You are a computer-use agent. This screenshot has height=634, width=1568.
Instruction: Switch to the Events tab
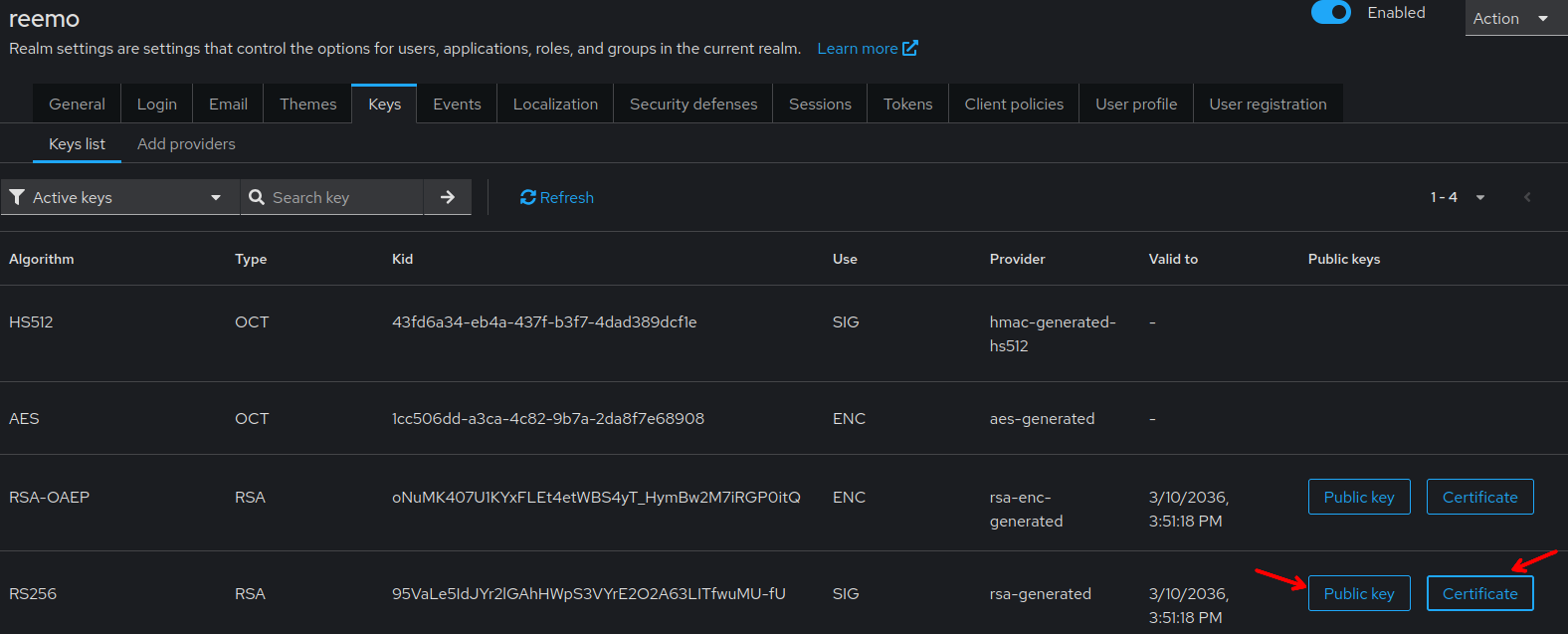click(x=457, y=104)
